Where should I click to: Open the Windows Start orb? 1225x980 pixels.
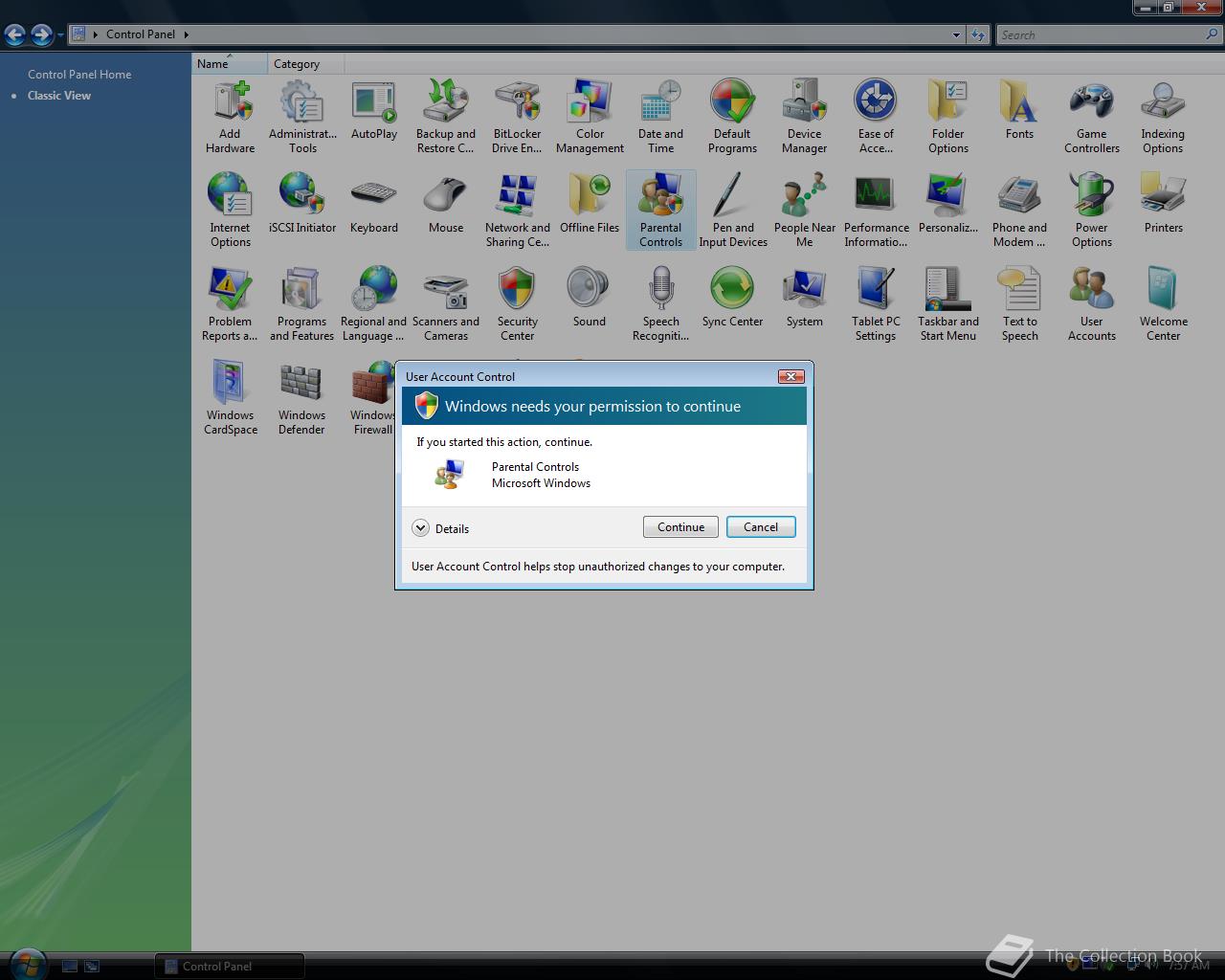[x=28, y=964]
